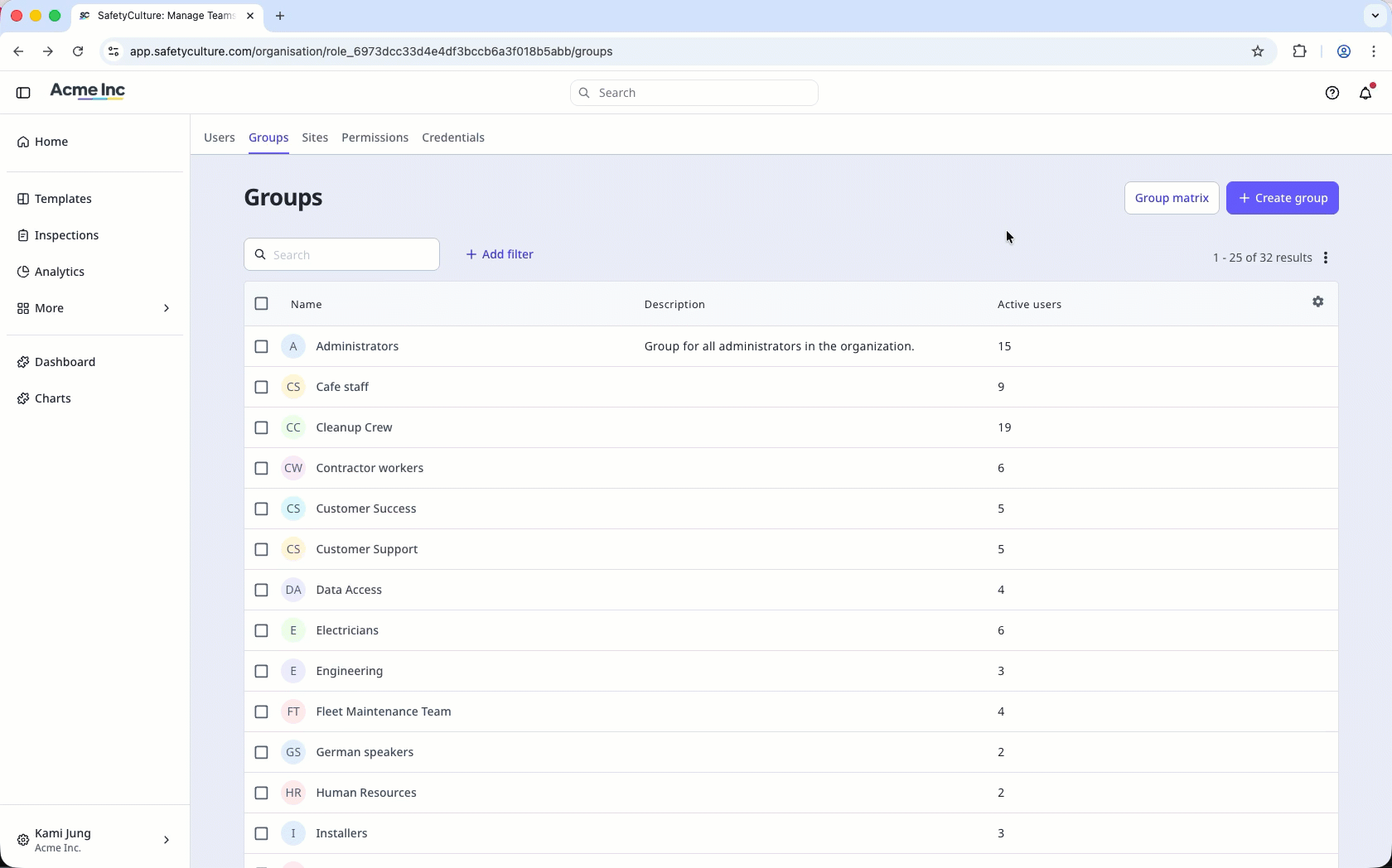Image resolution: width=1392 pixels, height=868 pixels.
Task: Click the browser forward arrow
Action: pyautogui.click(x=48, y=51)
